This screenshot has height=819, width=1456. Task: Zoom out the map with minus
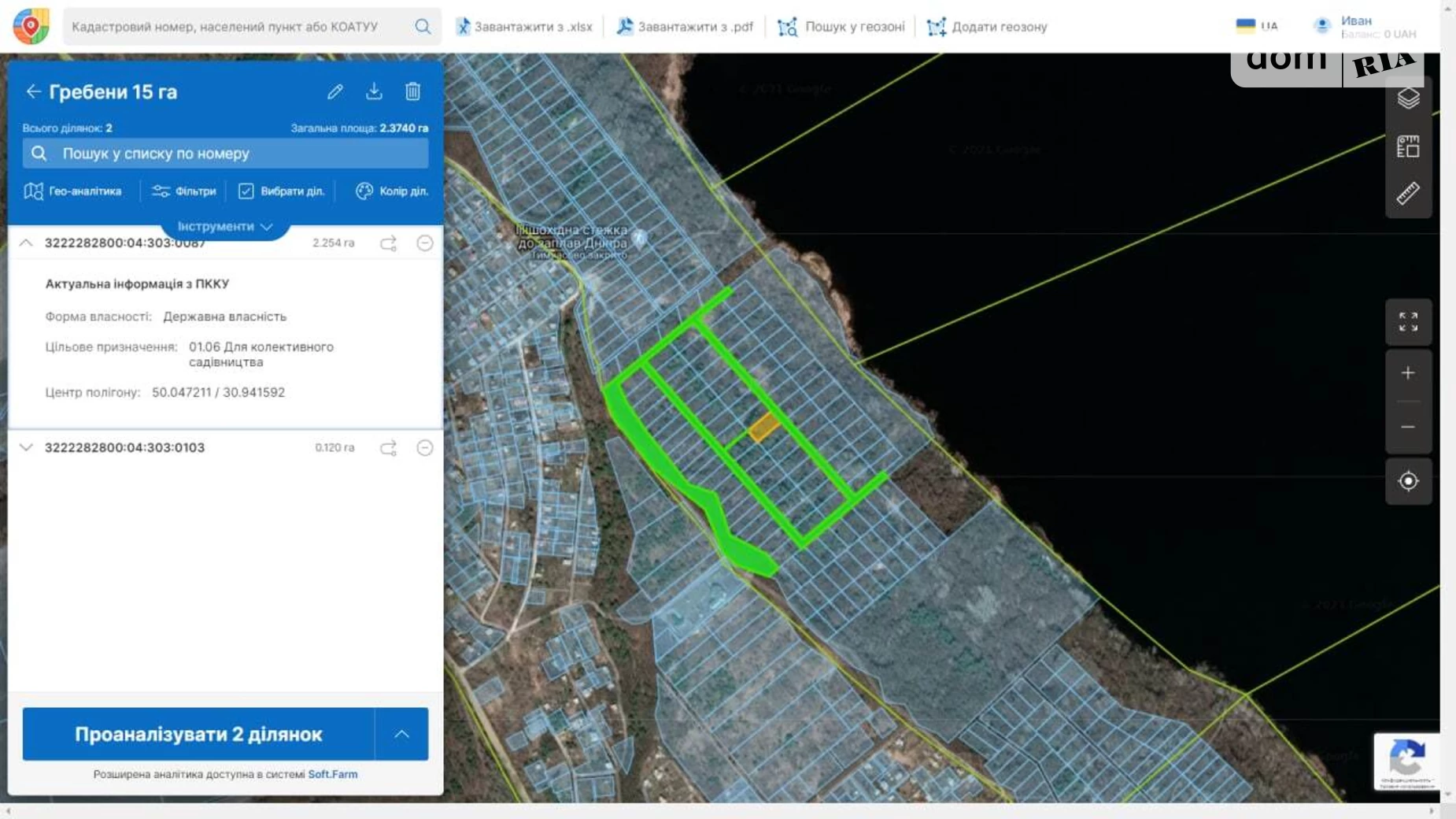point(1408,427)
